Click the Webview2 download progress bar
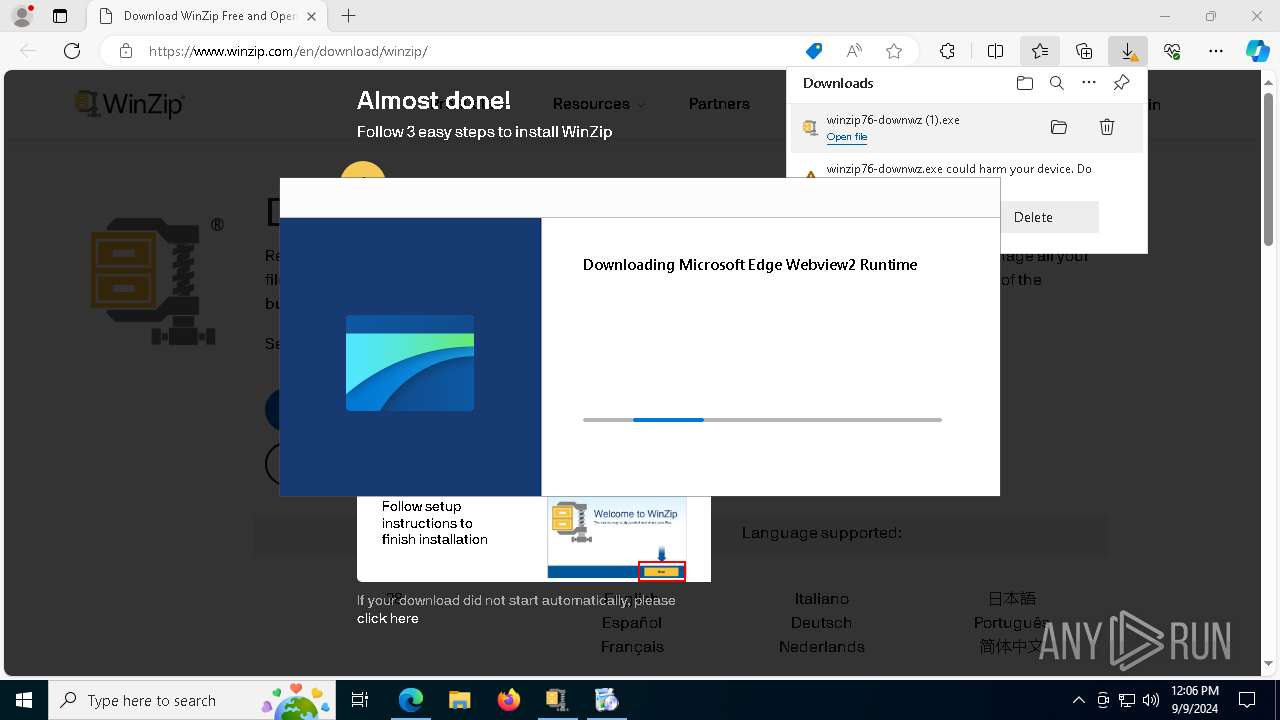Screen dimensions: 1280x720 click(x=762, y=420)
